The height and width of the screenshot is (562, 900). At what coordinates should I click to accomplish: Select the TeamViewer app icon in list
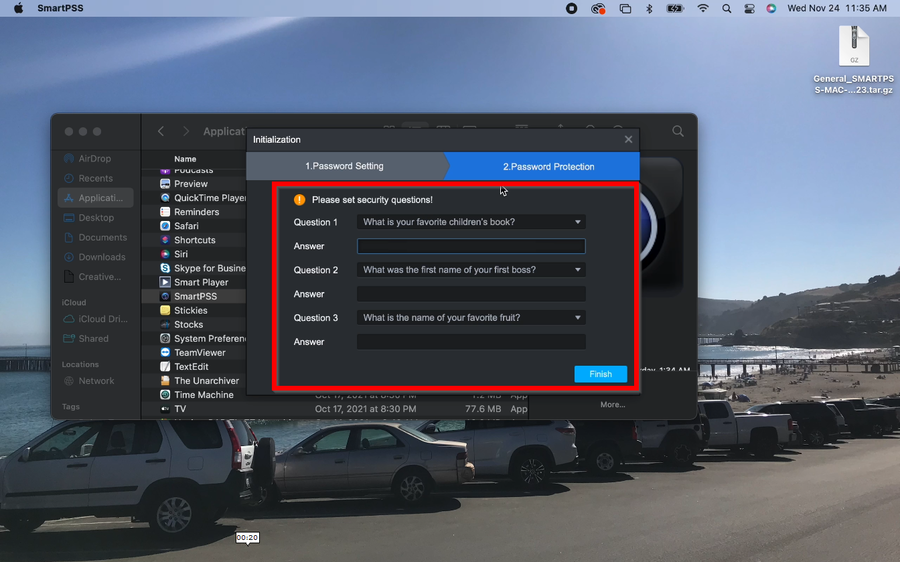[x=165, y=353]
